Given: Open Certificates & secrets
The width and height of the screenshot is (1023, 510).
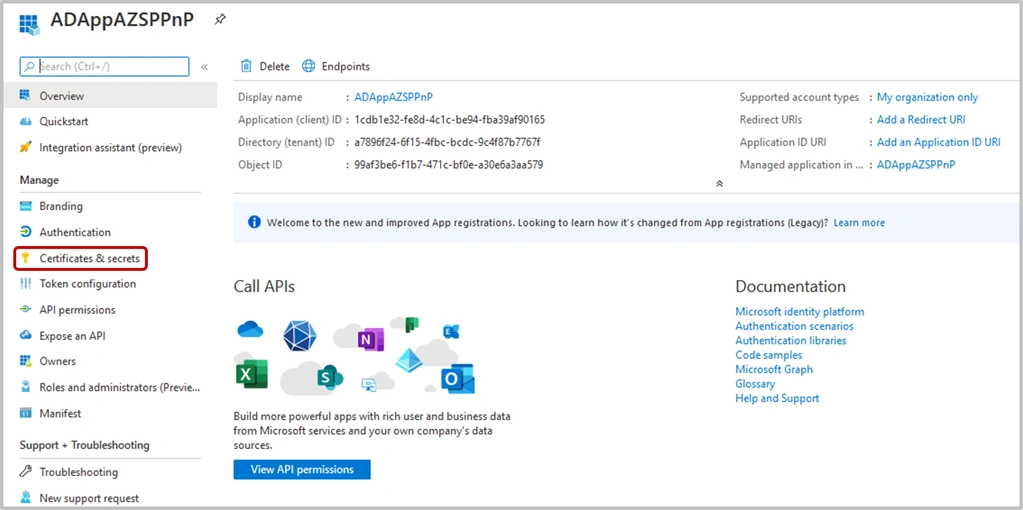Looking at the screenshot, I should 89,258.
